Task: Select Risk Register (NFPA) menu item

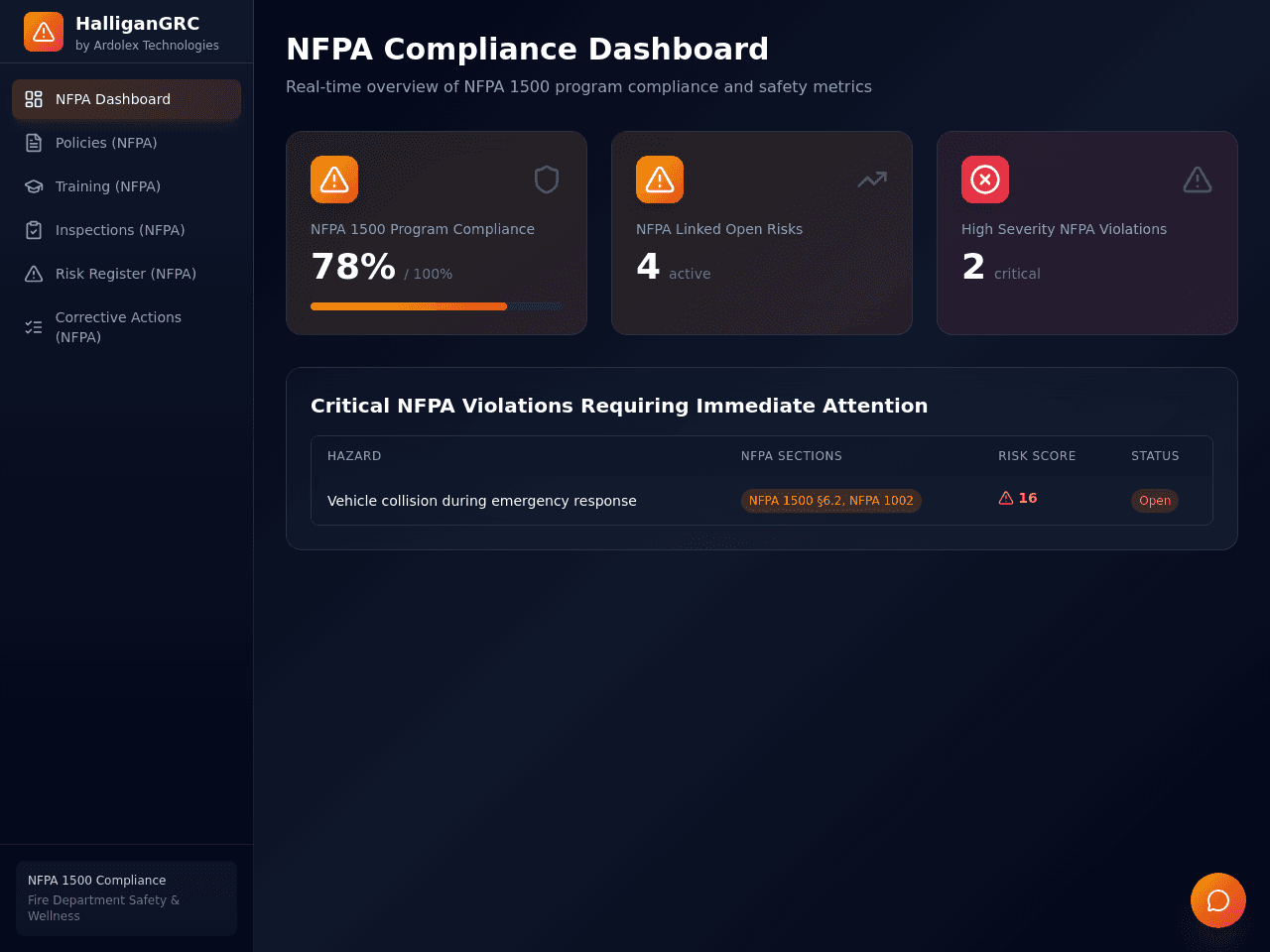Action: pos(126,274)
